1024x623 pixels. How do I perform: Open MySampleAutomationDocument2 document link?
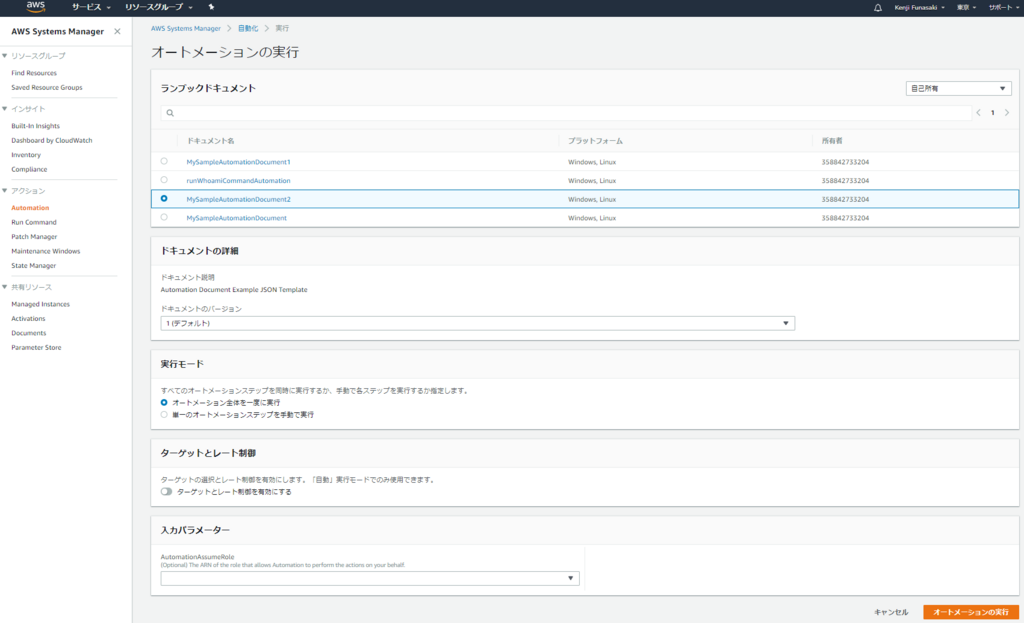pyautogui.click(x=238, y=199)
